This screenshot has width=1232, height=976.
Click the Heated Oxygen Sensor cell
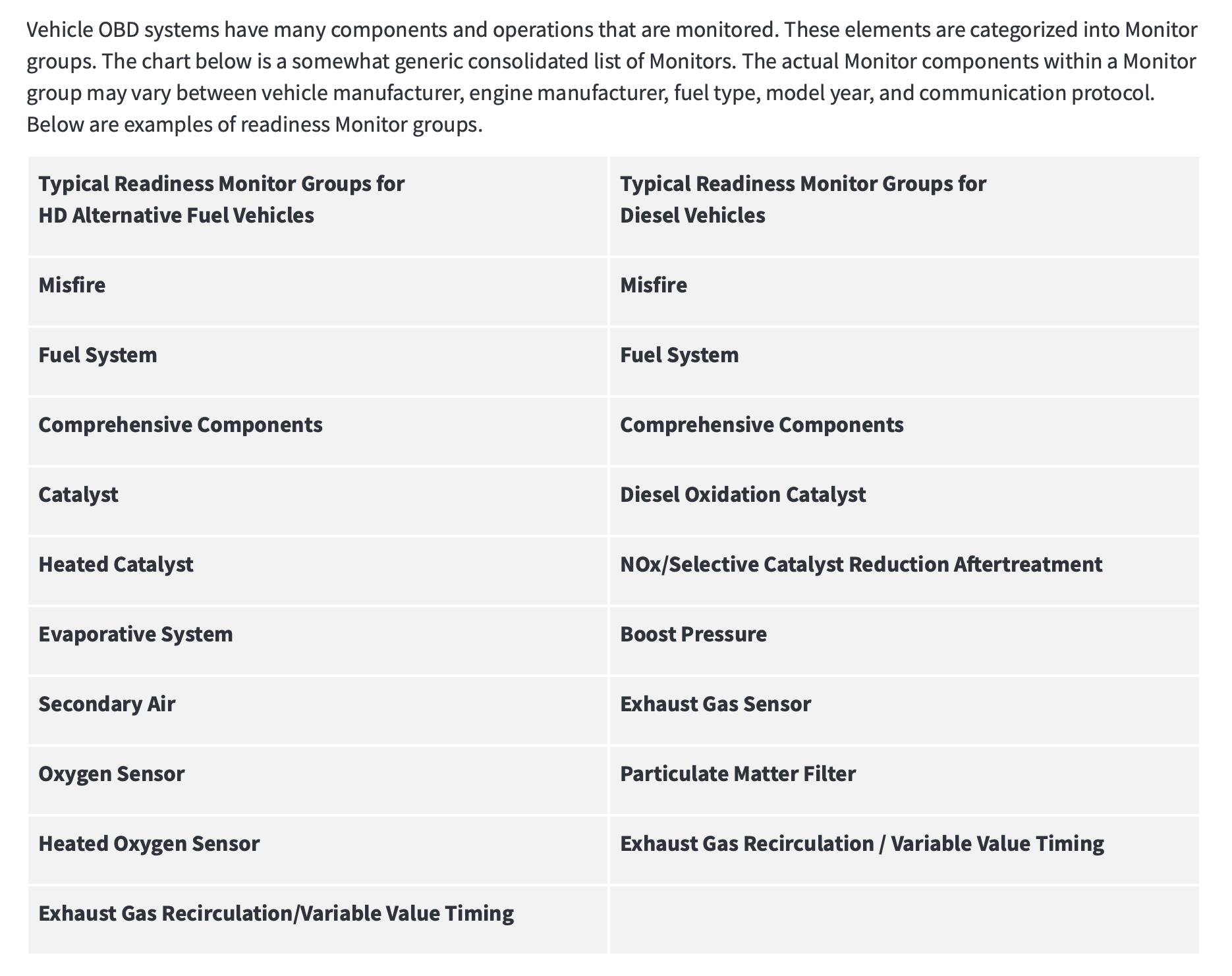(149, 844)
